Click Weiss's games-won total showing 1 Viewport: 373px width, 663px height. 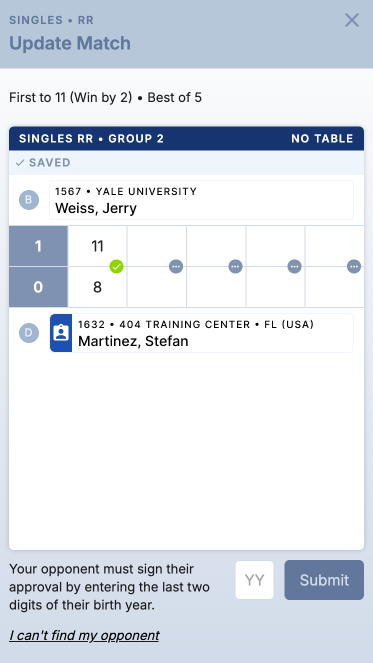(38, 246)
